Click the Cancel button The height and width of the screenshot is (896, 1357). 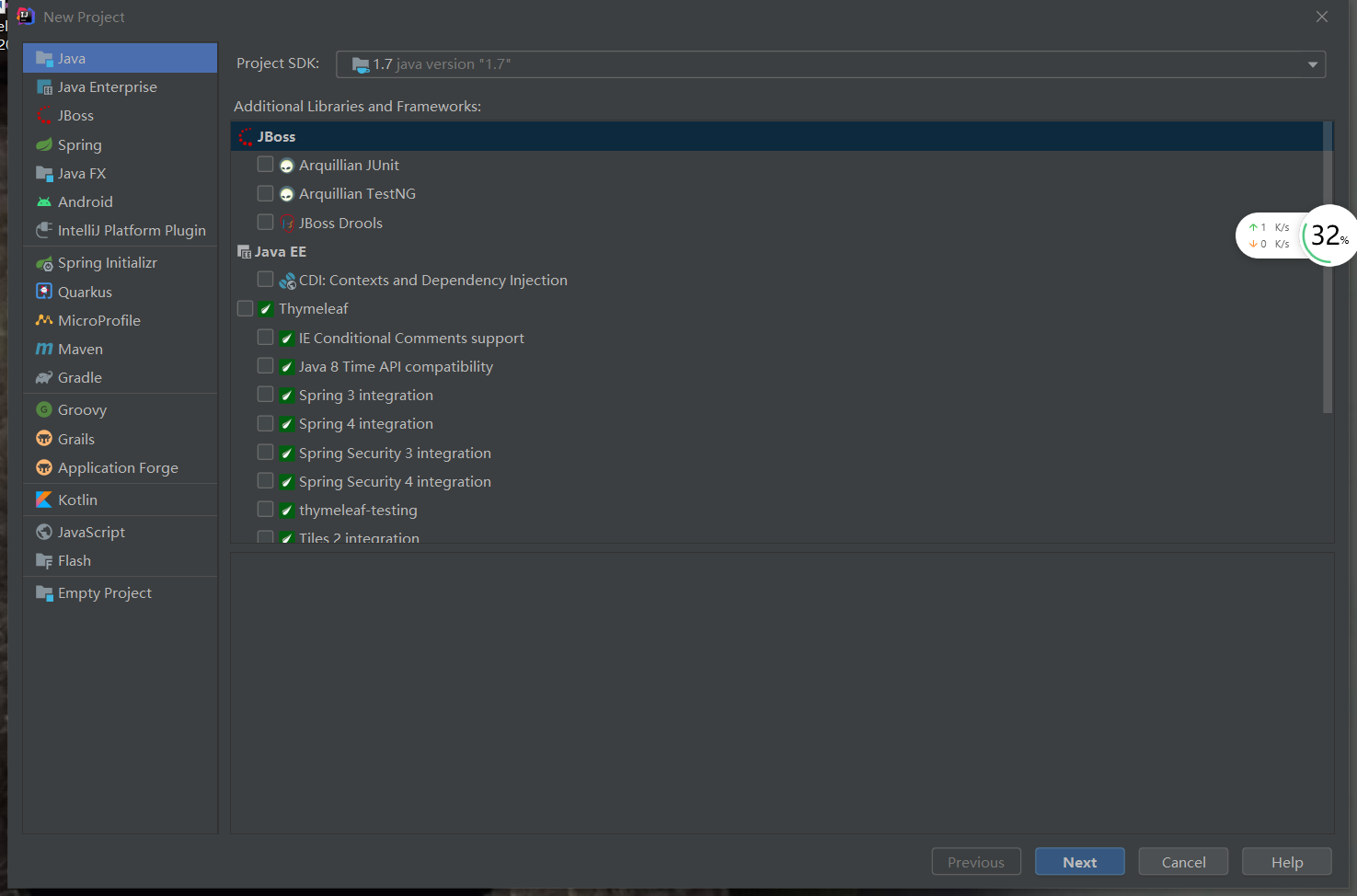click(x=1183, y=862)
